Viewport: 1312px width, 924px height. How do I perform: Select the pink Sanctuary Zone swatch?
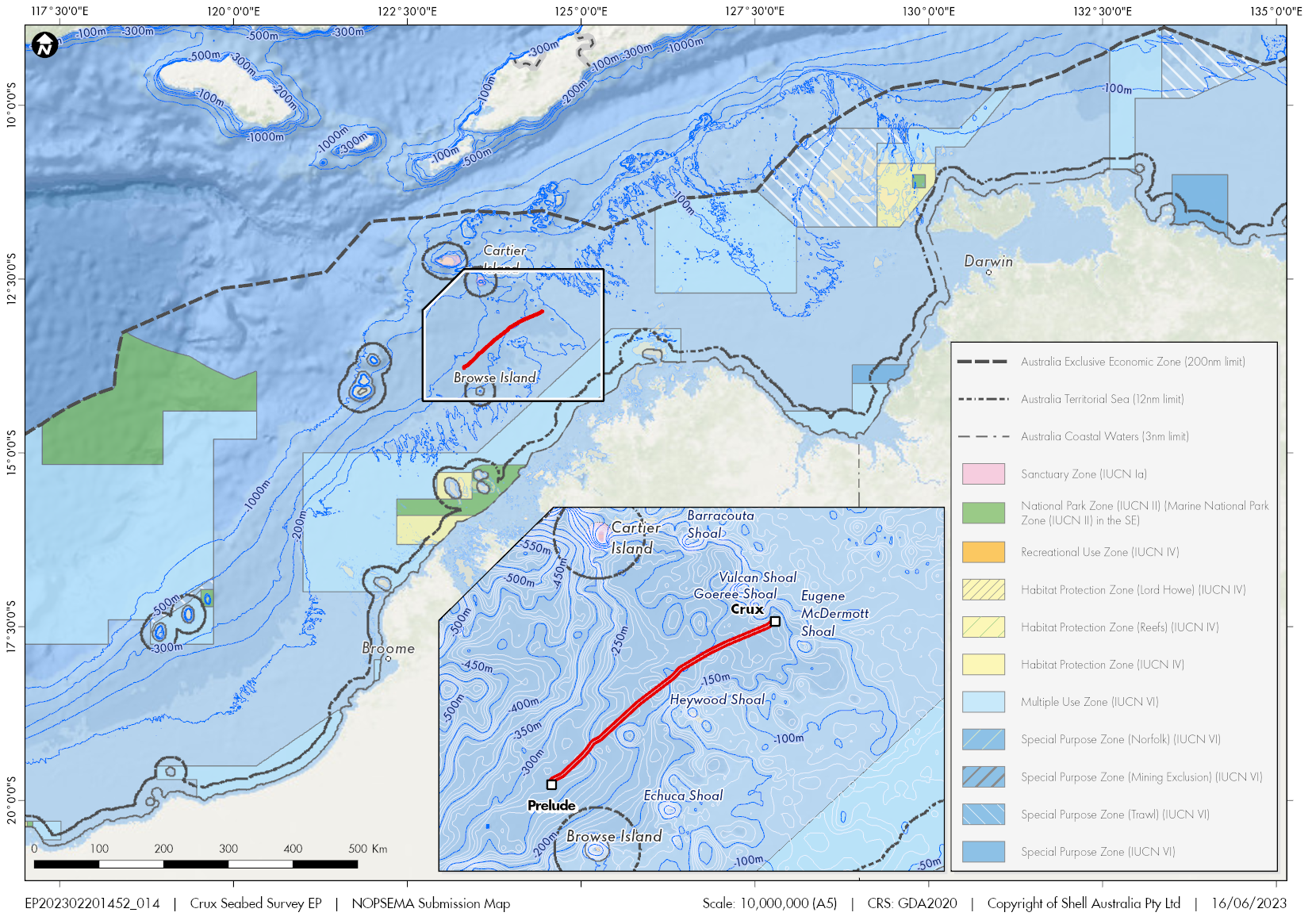(983, 474)
